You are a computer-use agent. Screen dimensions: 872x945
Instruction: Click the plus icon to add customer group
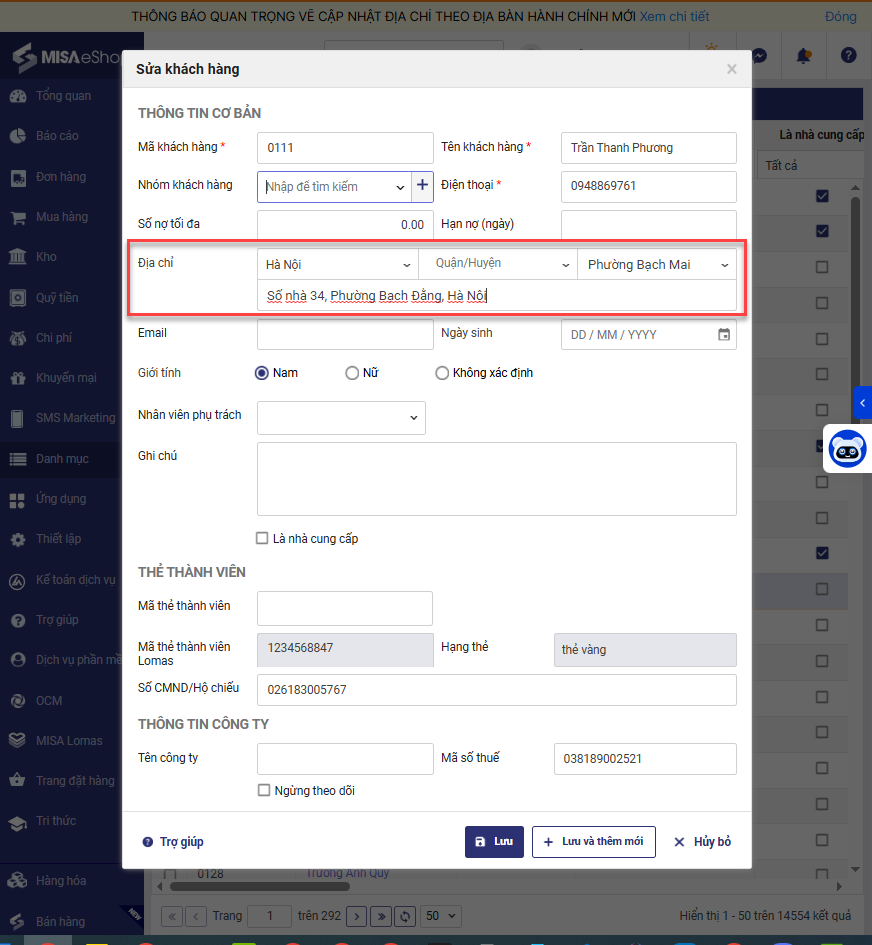tap(422, 185)
